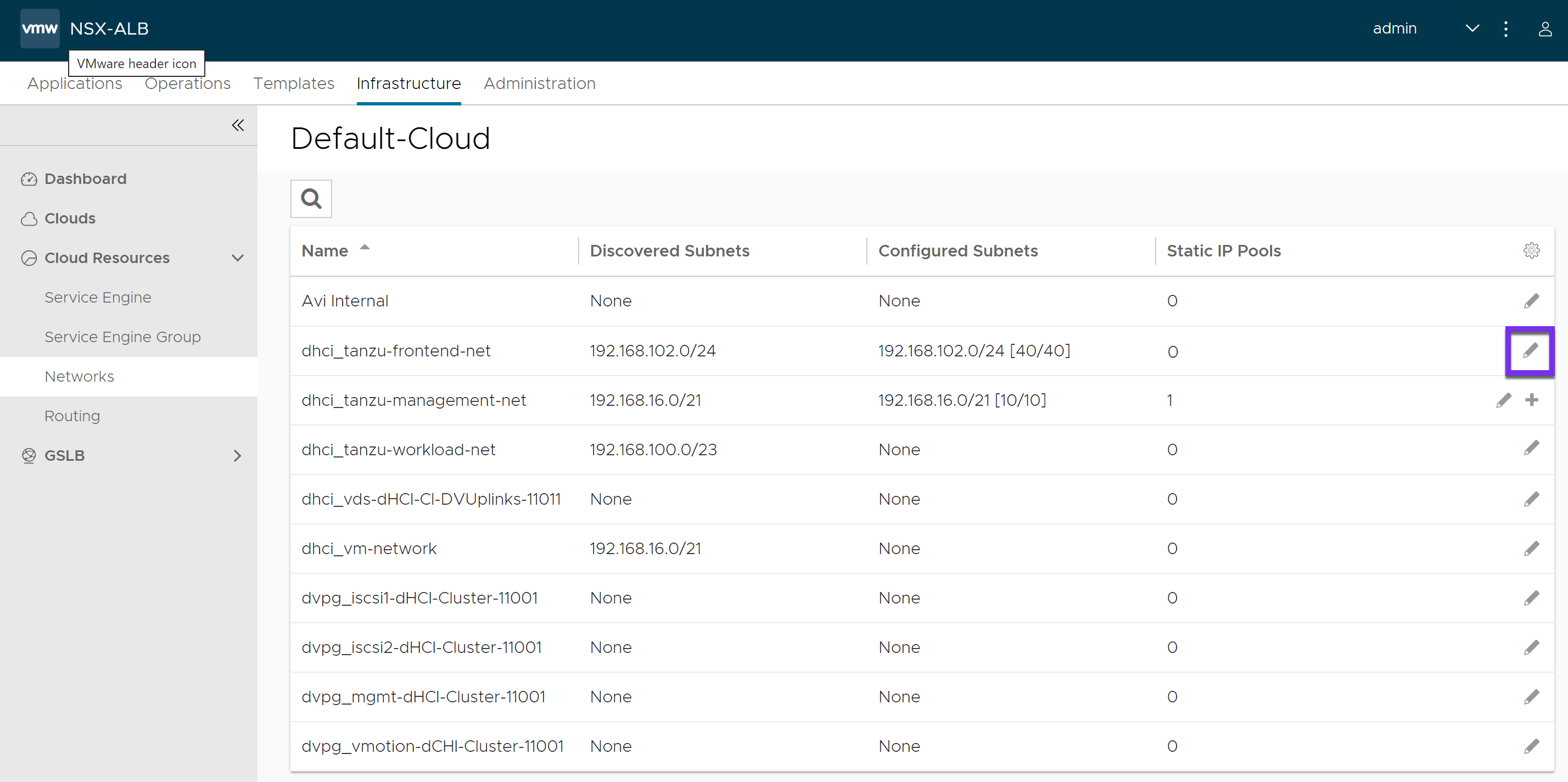Expand the GSLB section
1568x782 pixels.
coord(237,456)
